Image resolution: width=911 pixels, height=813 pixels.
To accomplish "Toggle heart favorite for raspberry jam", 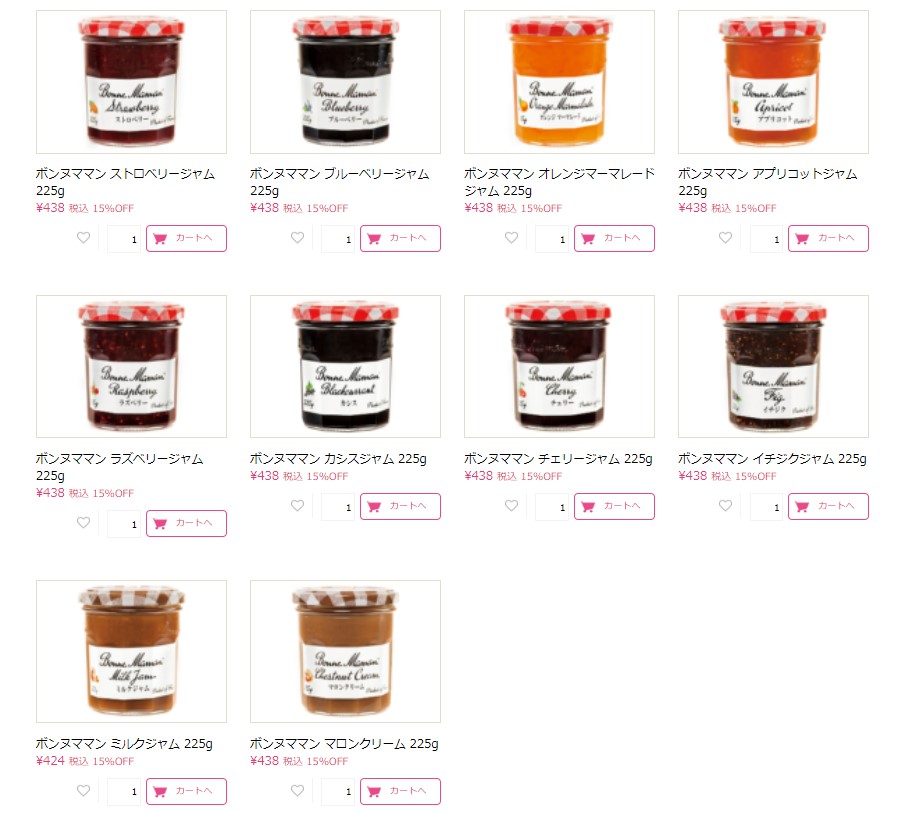I will (x=84, y=522).
